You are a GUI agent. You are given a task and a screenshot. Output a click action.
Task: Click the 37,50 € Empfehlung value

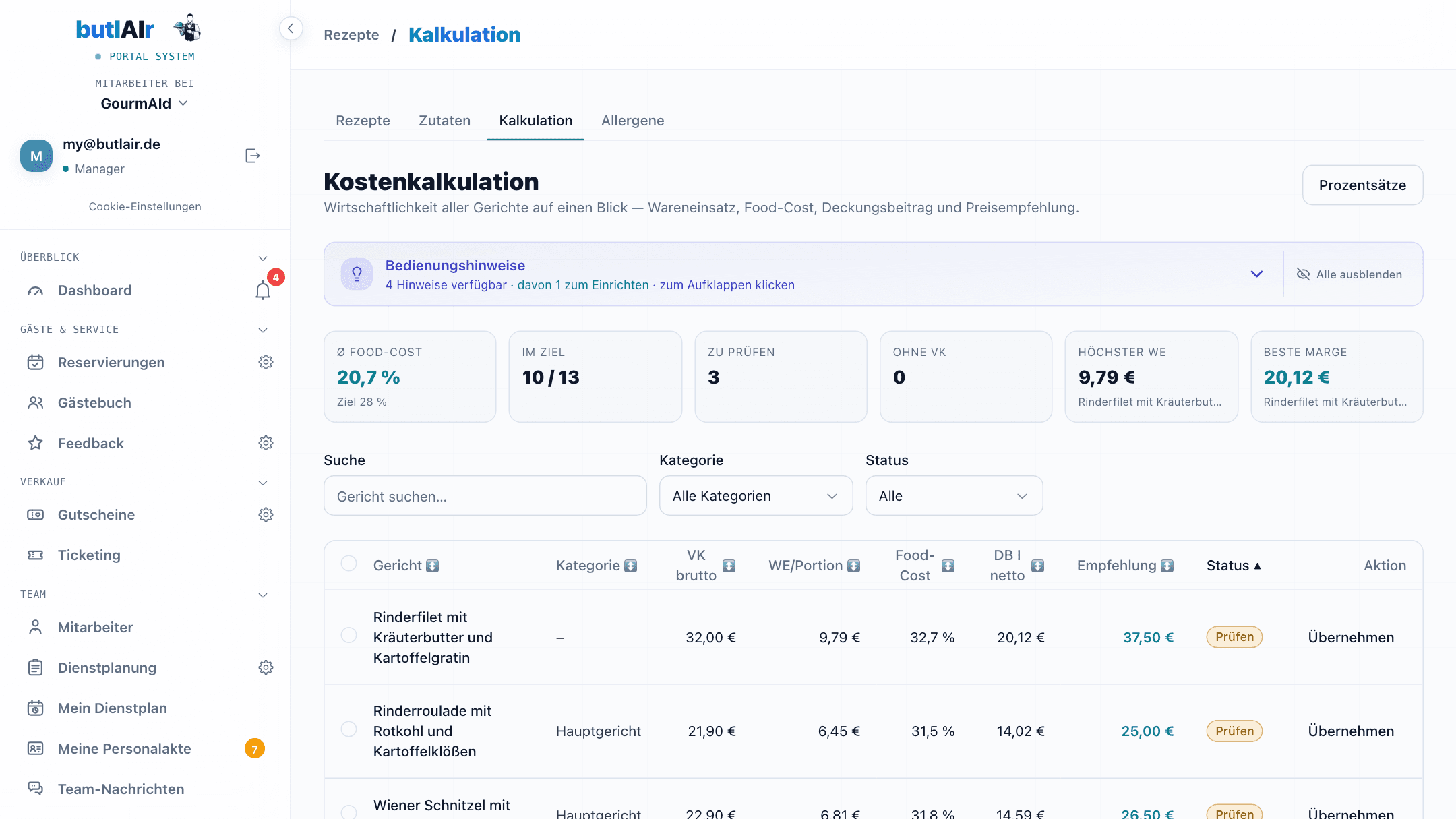point(1148,637)
